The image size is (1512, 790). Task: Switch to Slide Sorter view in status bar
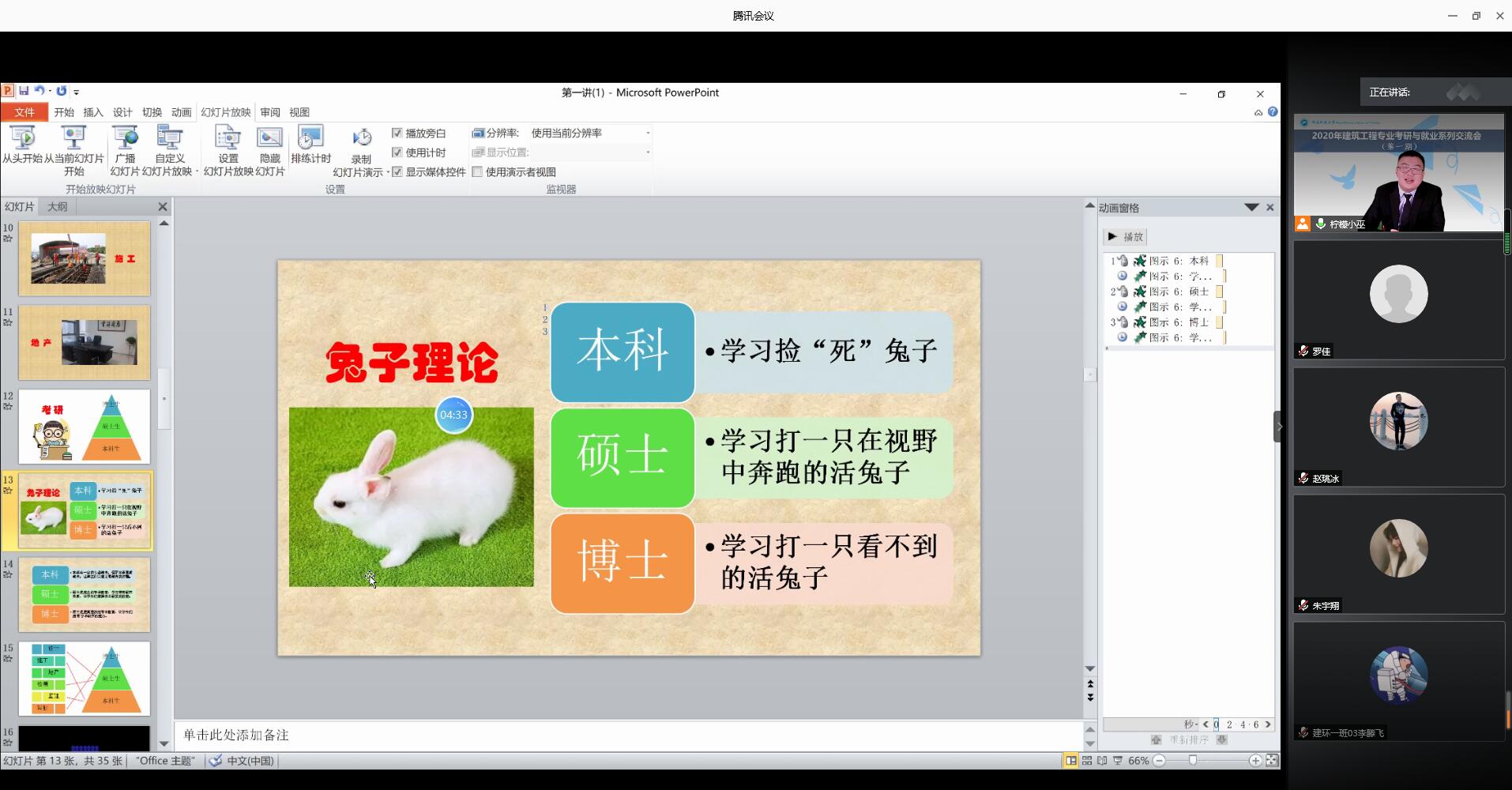pos(1086,760)
